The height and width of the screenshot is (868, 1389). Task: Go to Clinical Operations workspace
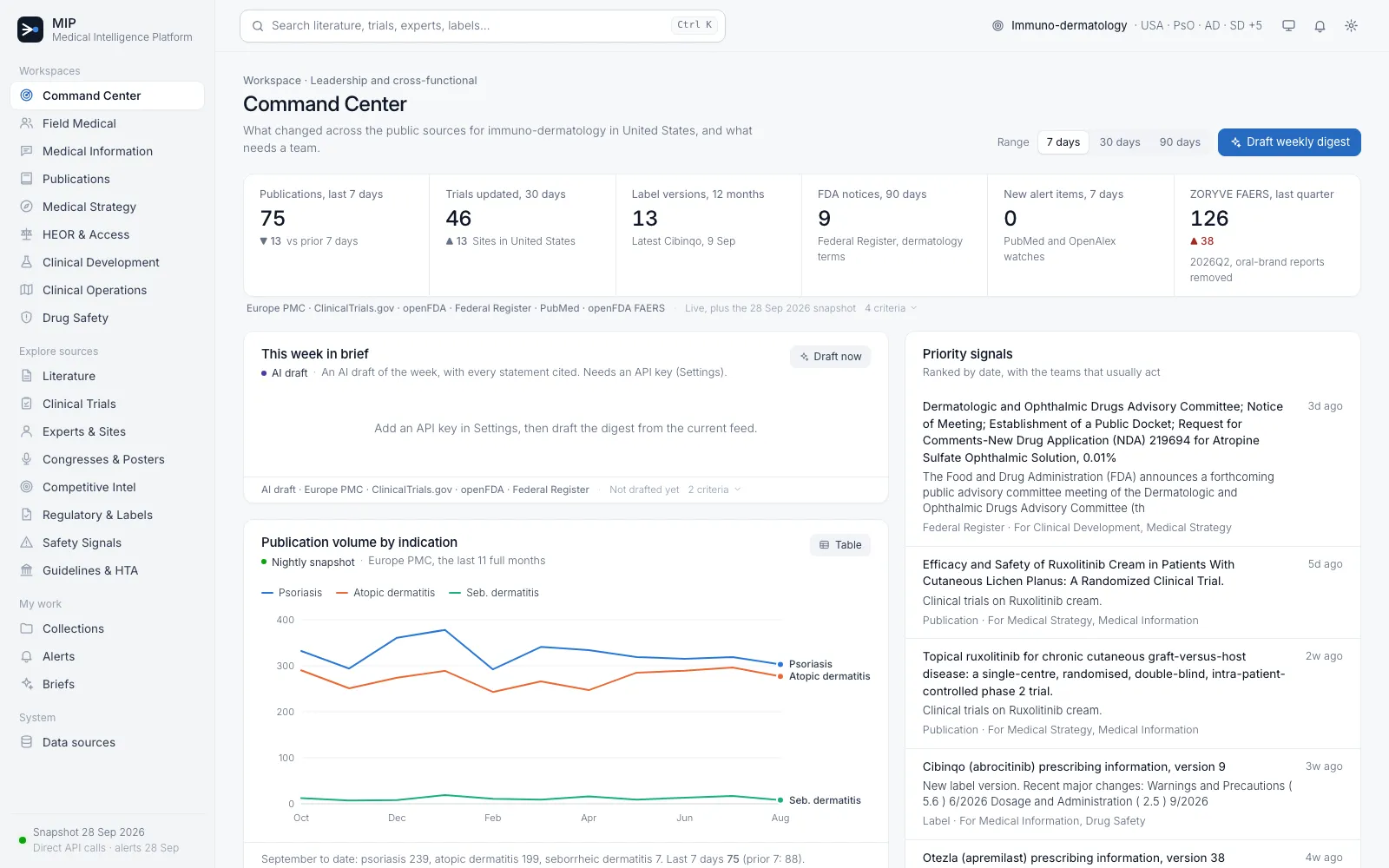coord(107,290)
